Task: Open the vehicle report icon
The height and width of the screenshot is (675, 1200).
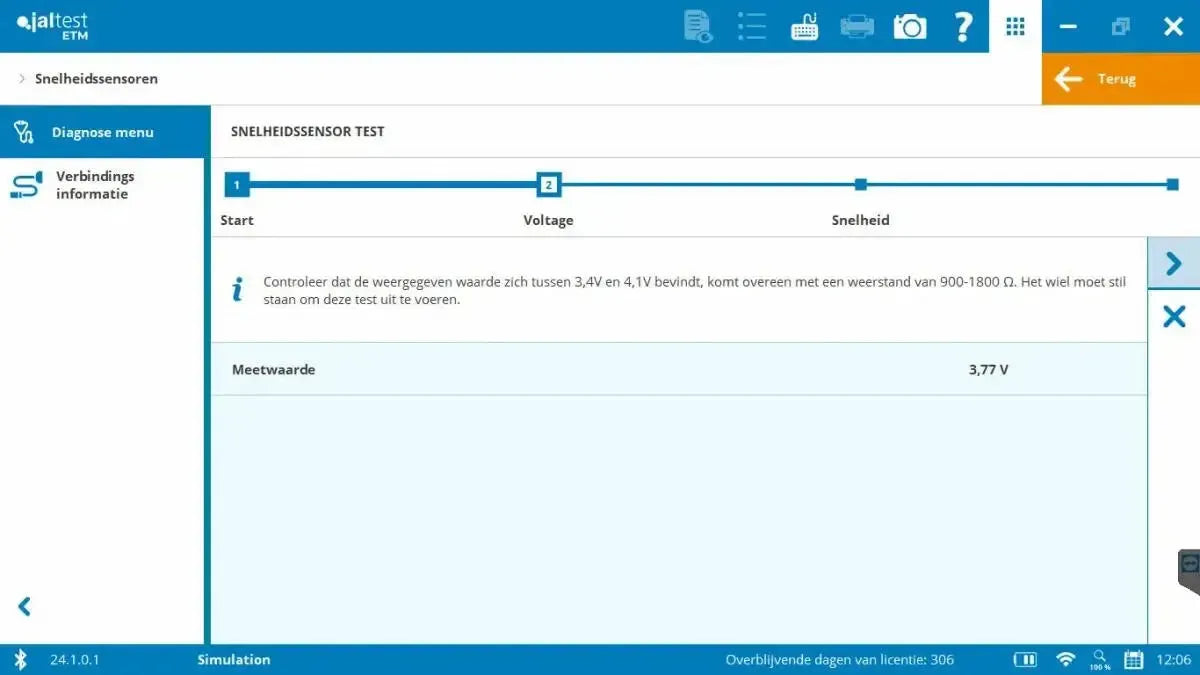Action: coord(697,26)
